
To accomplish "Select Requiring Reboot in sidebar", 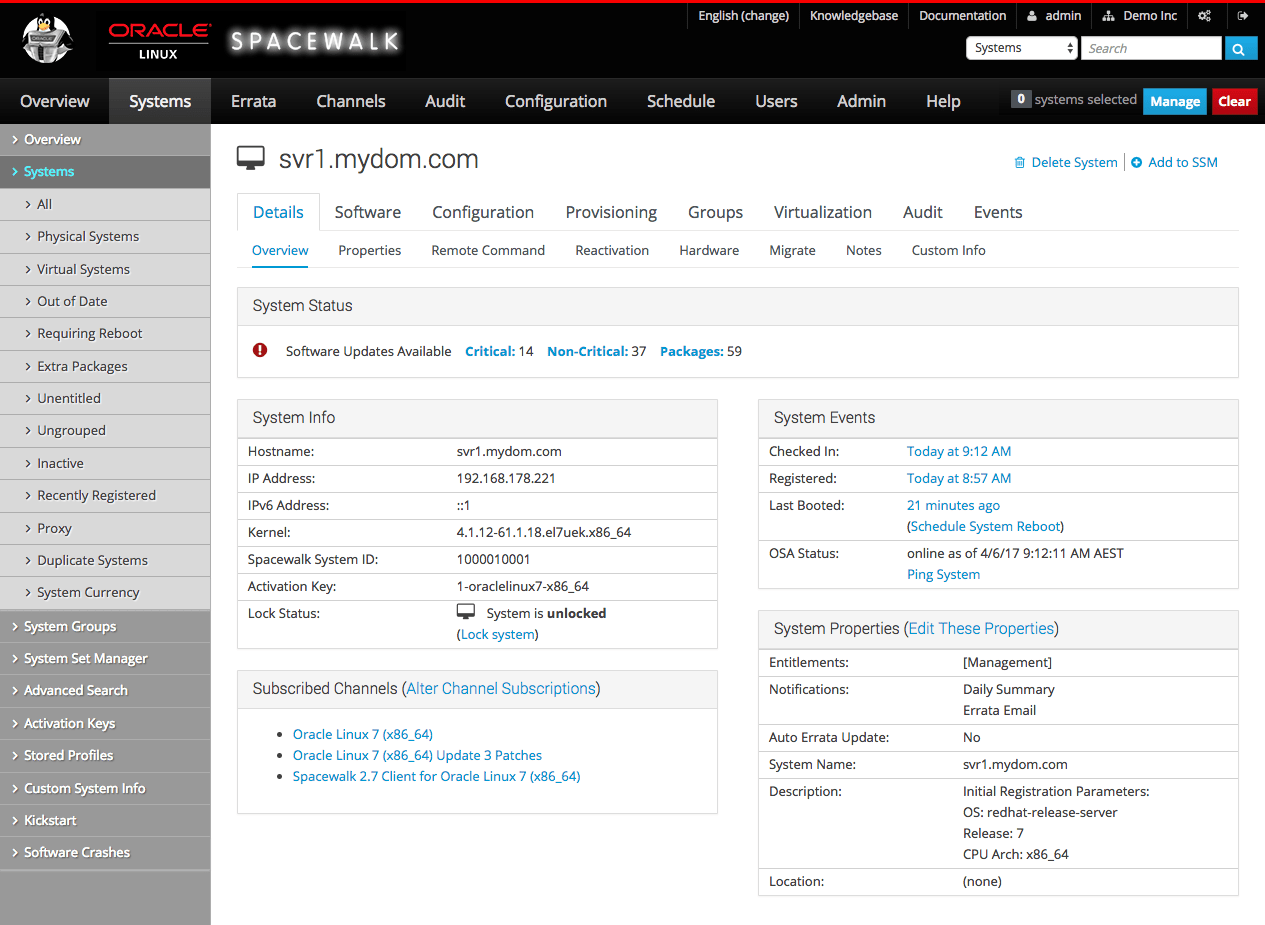I will pyautogui.click(x=105, y=333).
